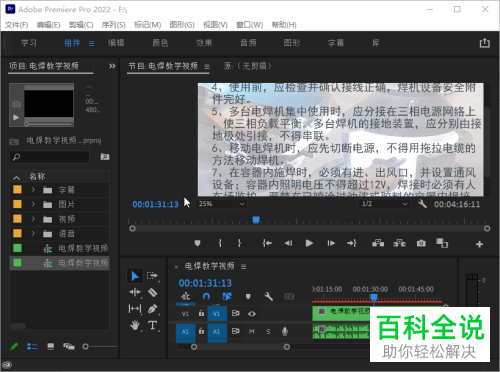
Task: Show hidden panels double chevron
Action: (x=112, y=66)
